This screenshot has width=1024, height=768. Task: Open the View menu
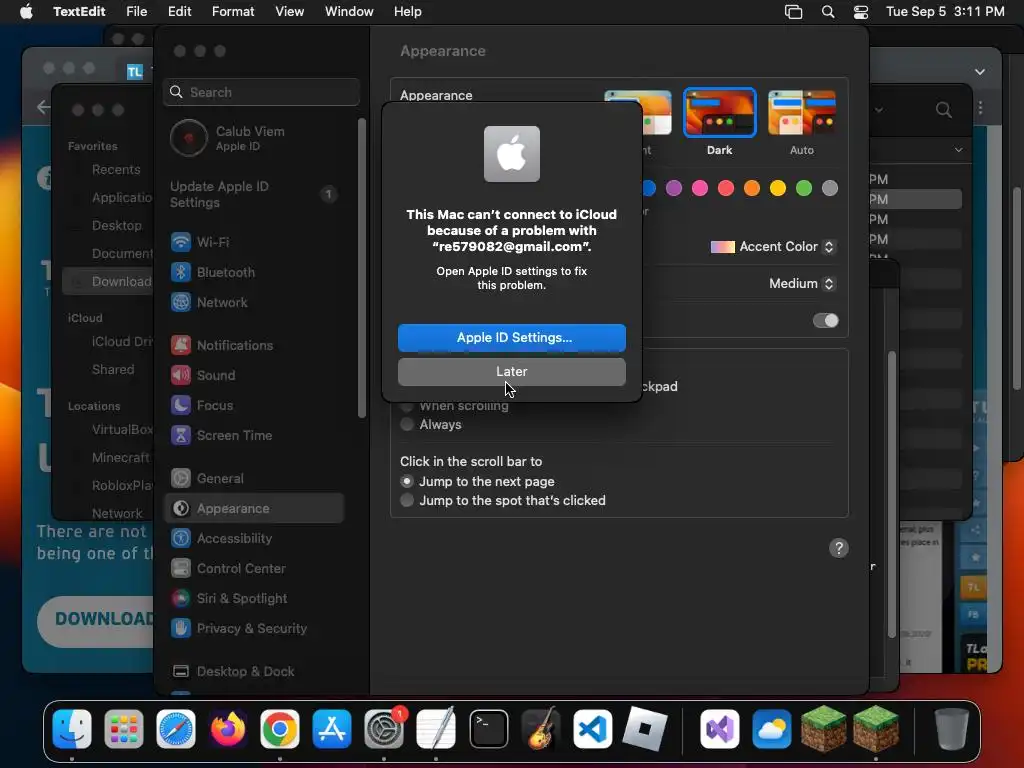(x=289, y=12)
